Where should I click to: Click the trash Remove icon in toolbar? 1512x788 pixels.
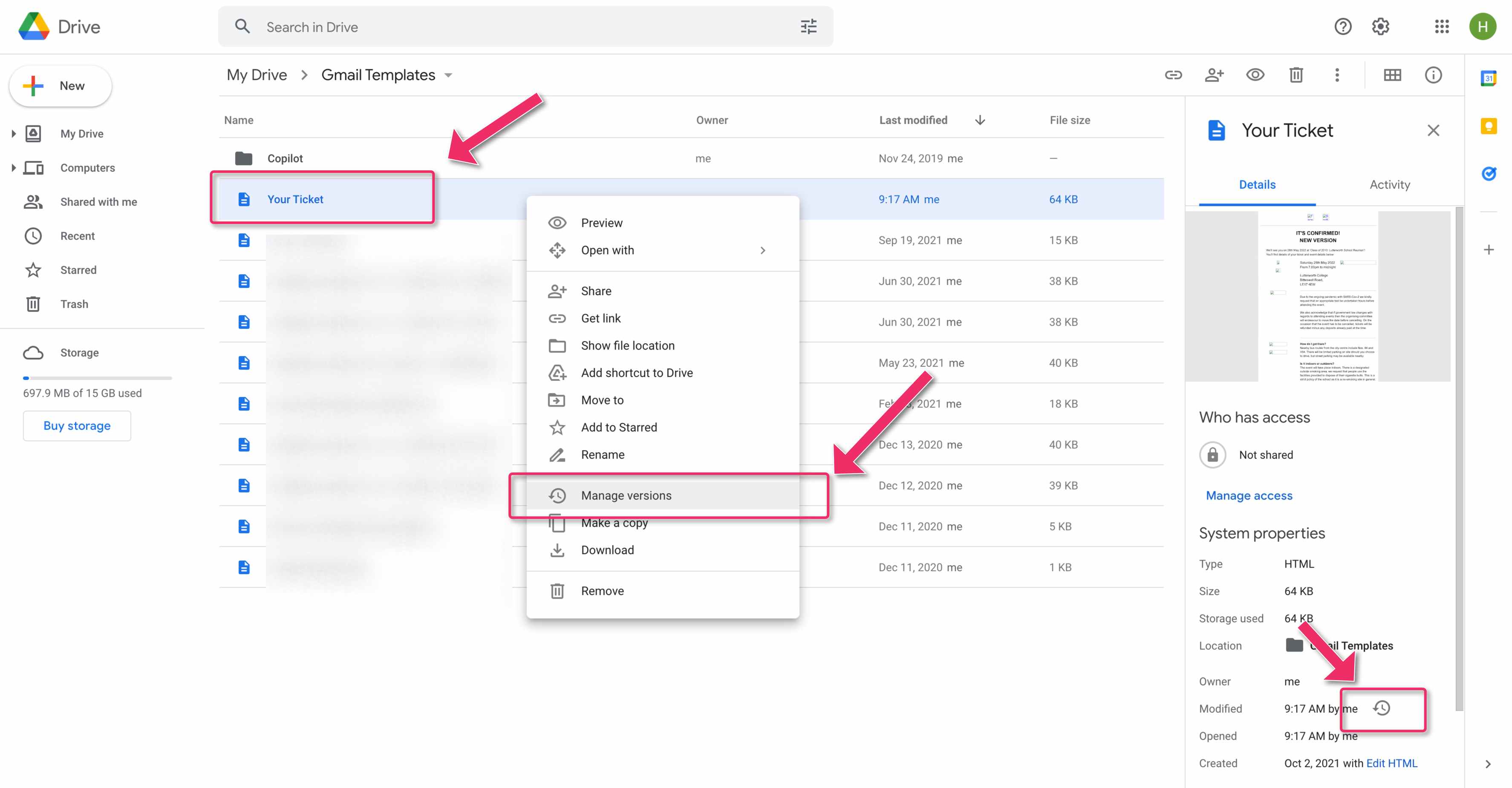pos(1296,75)
